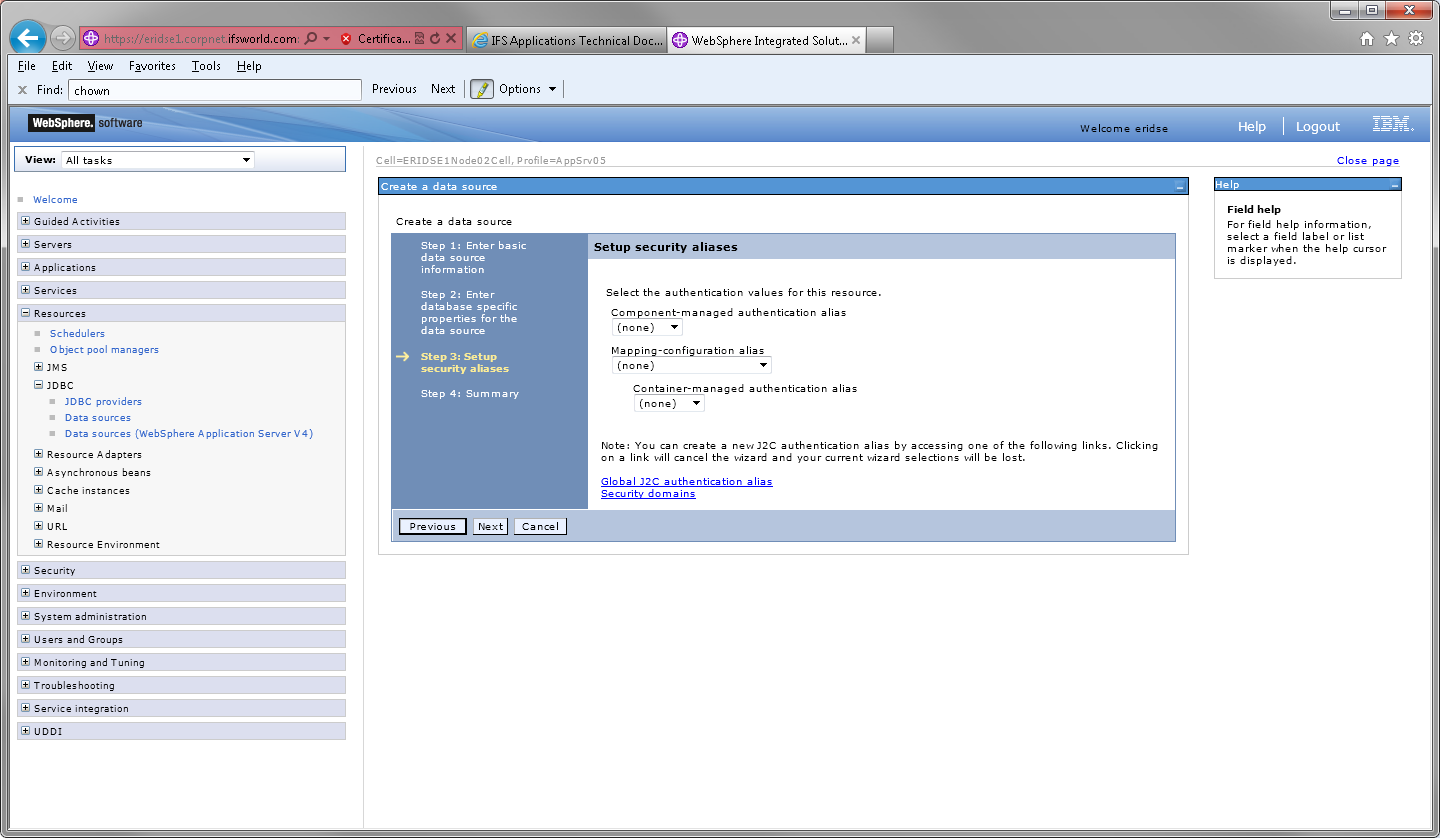Open the View menu

pos(100,66)
